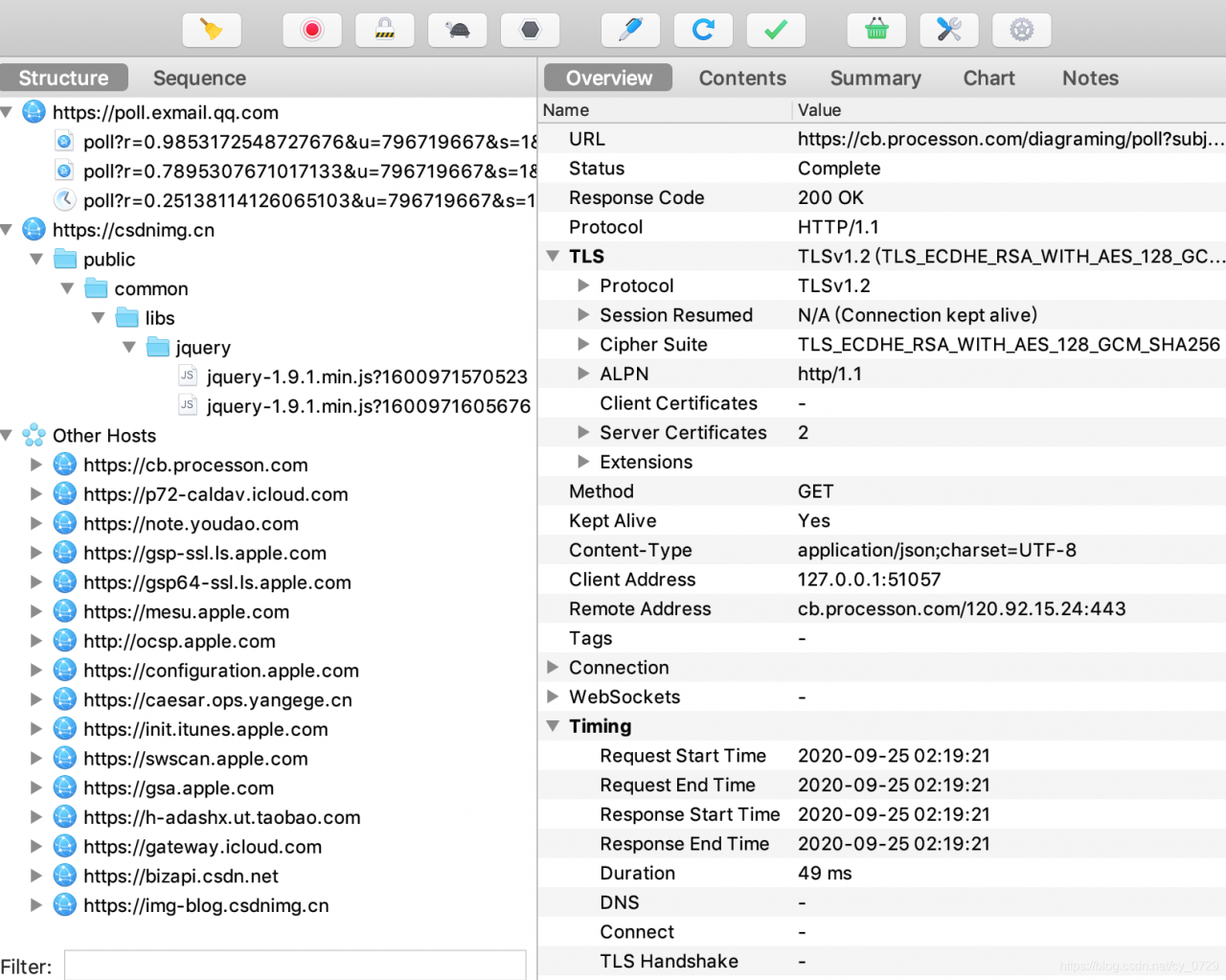Viewport: 1226px width, 980px height.
Task: Collapse the Other Hosts group
Action: click(x=7, y=436)
